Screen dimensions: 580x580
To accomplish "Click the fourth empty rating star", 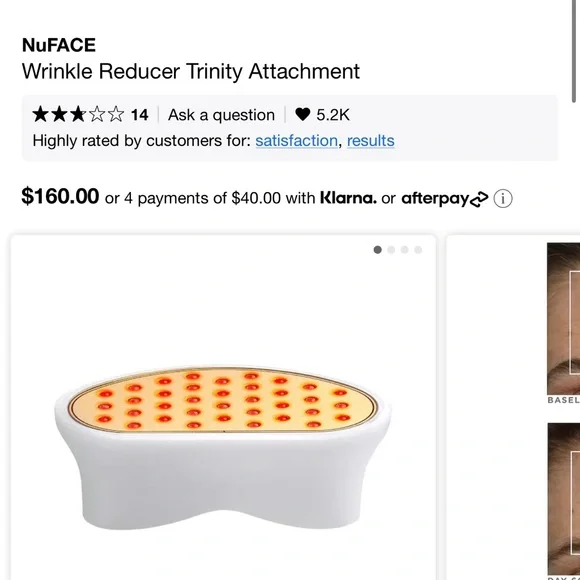I will [x=97, y=114].
